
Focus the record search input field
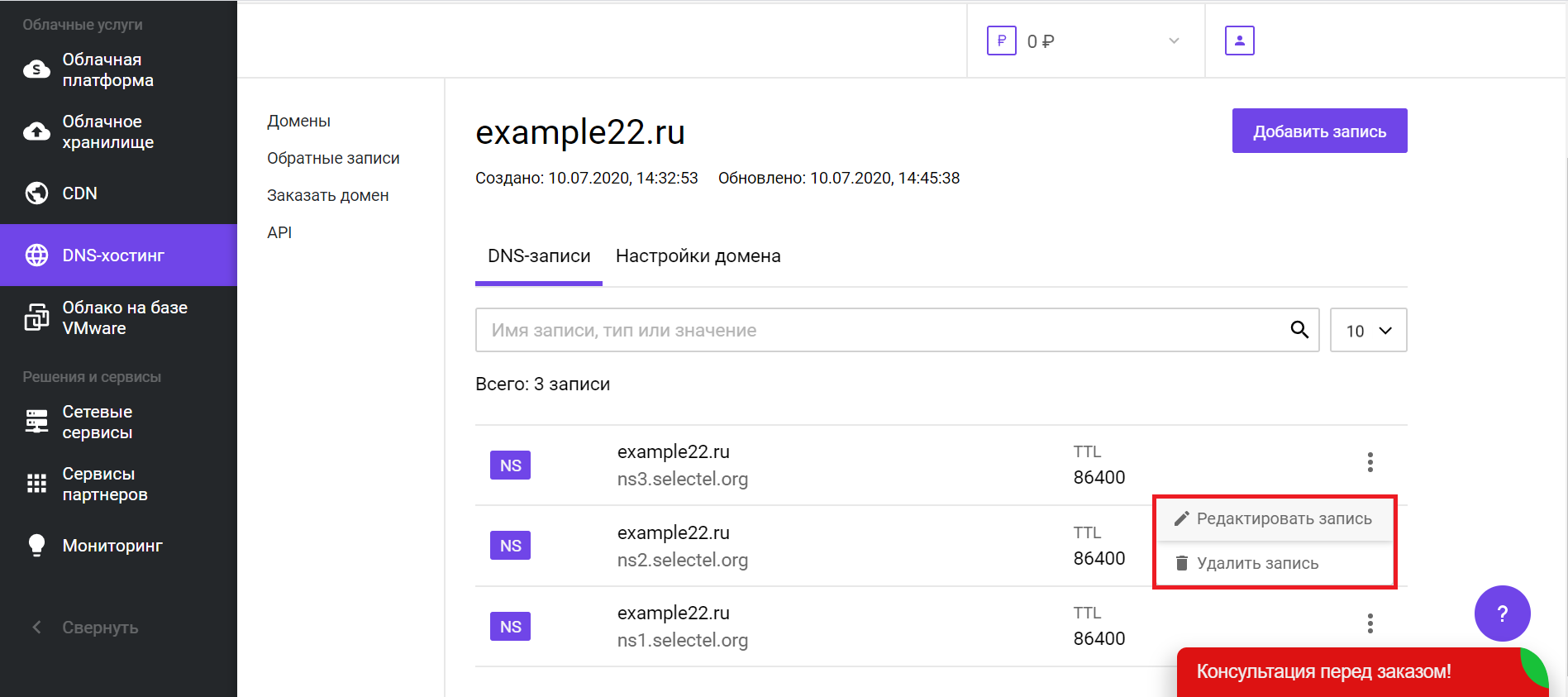tap(876, 330)
